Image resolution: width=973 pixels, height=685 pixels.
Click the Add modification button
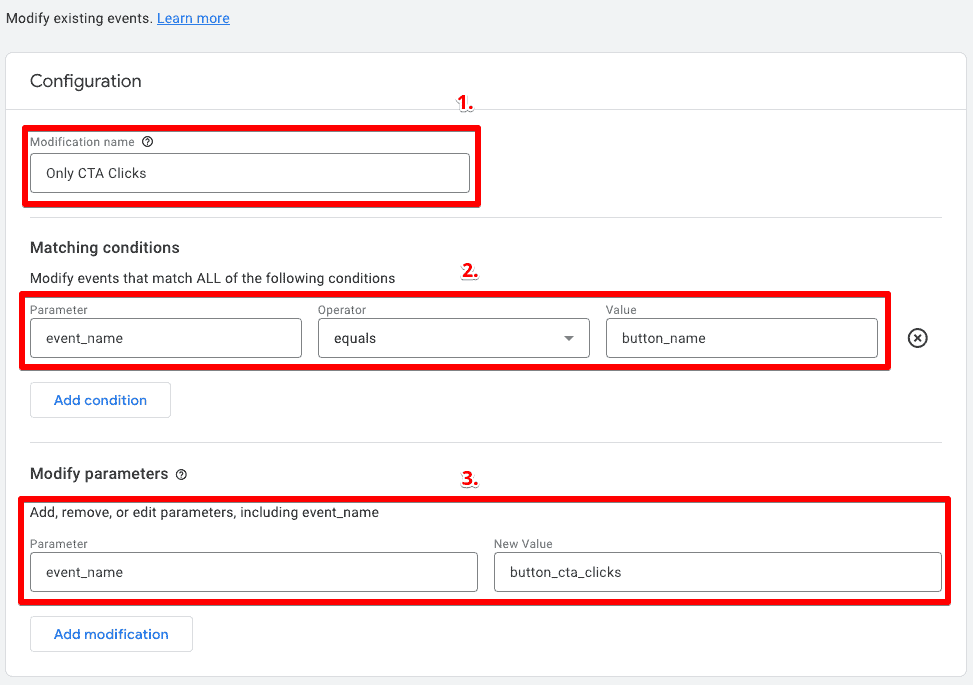pos(110,634)
